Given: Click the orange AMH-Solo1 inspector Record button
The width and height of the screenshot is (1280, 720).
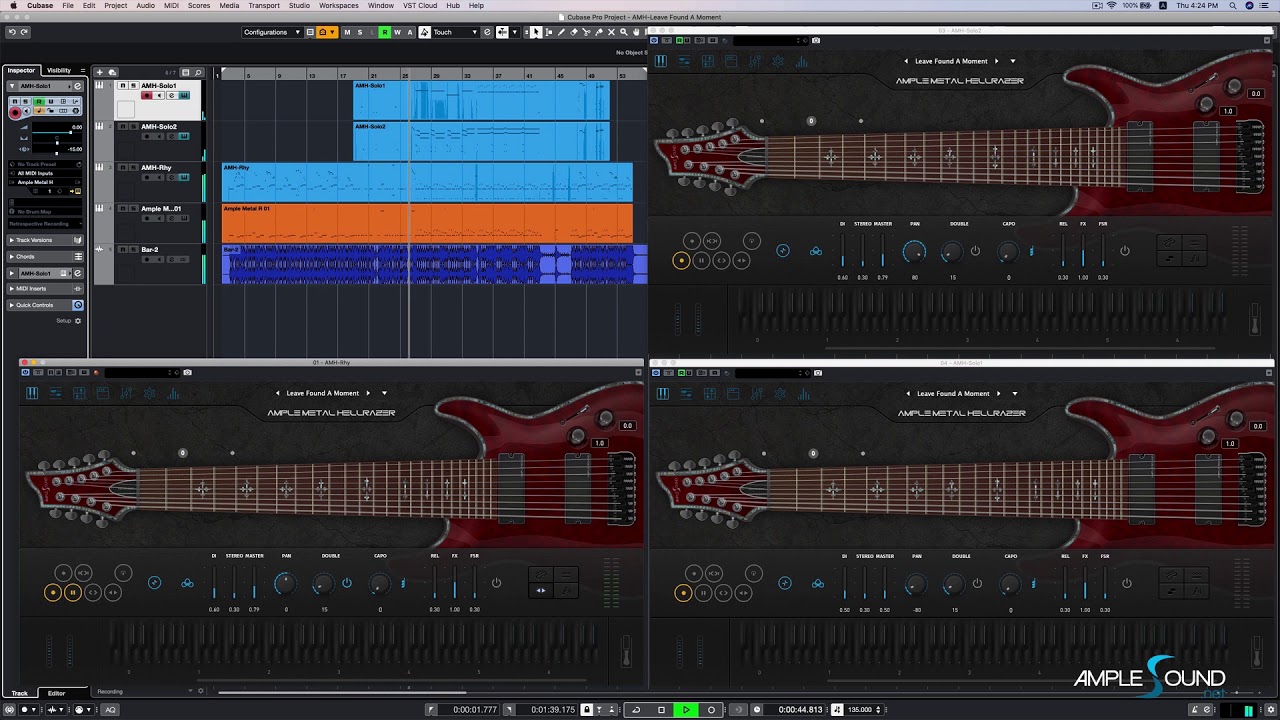Looking at the screenshot, I should (x=15, y=113).
